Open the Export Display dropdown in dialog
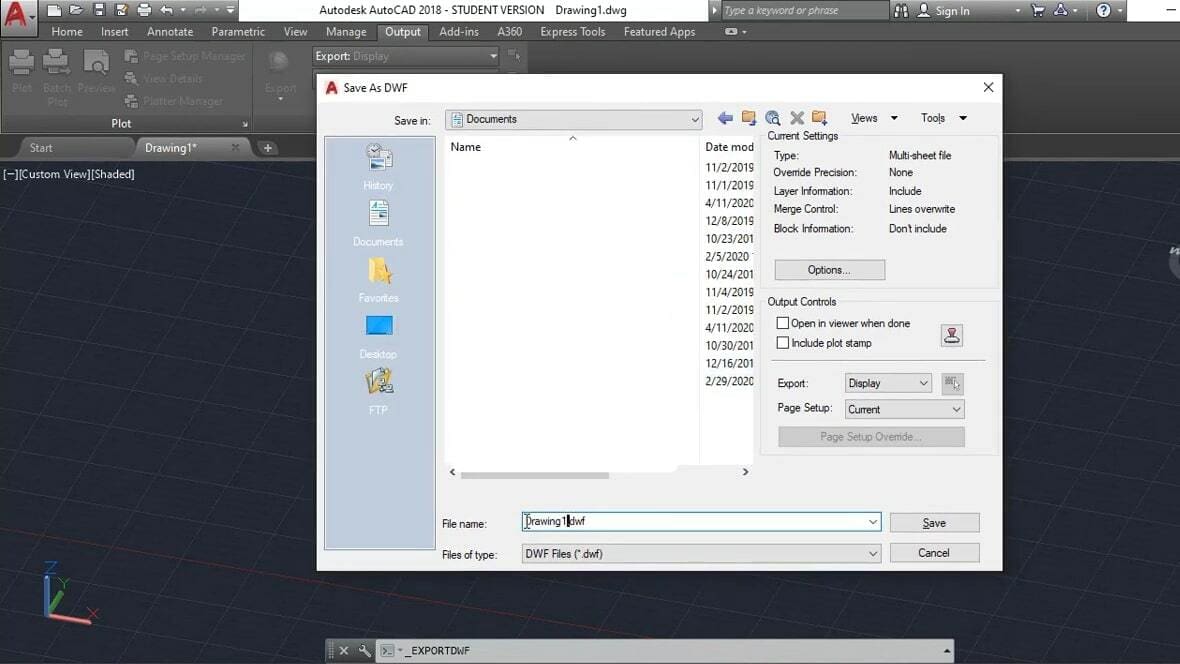 click(x=888, y=383)
